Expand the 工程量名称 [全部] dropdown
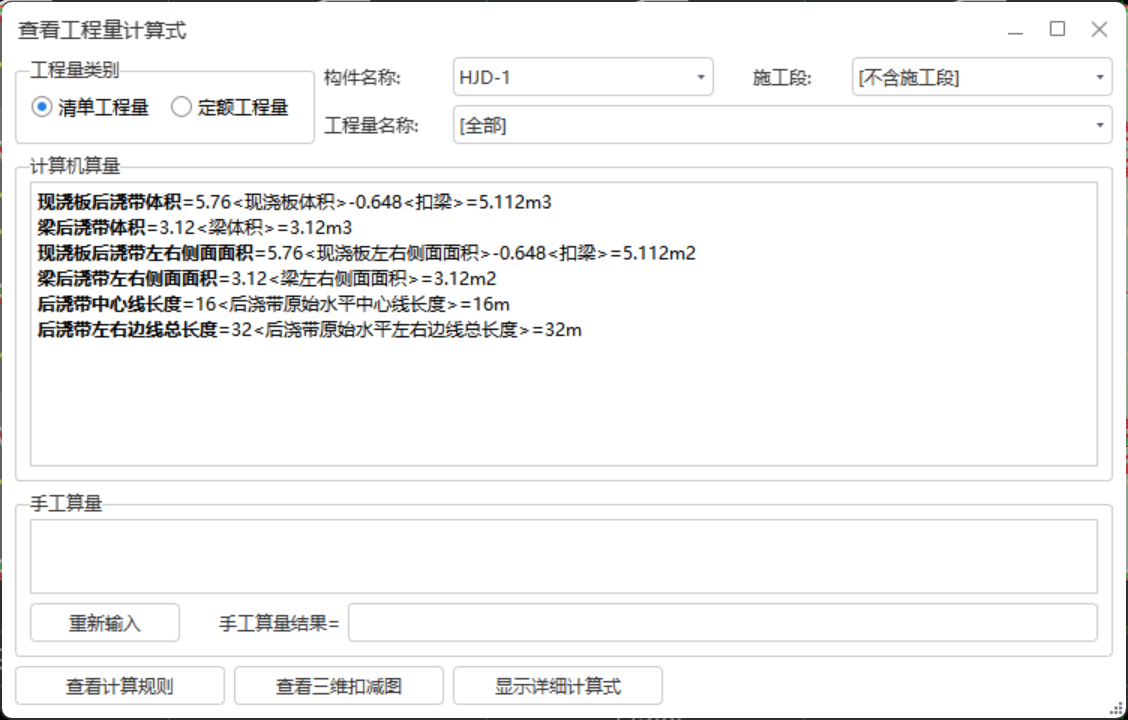Image resolution: width=1128 pixels, height=720 pixels. coord(782,125)
